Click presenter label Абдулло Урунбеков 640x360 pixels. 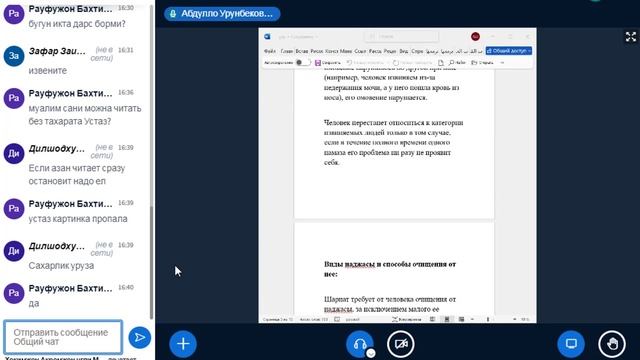click(222, 13)
